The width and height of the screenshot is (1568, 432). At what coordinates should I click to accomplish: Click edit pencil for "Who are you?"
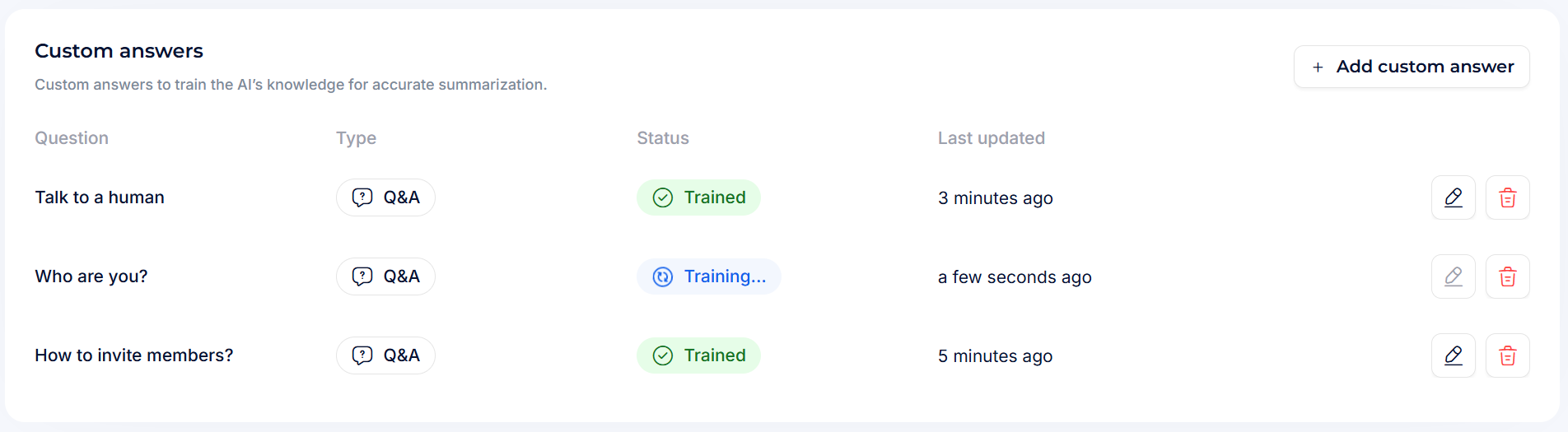pyautogui.click(x=1453, y=276)
